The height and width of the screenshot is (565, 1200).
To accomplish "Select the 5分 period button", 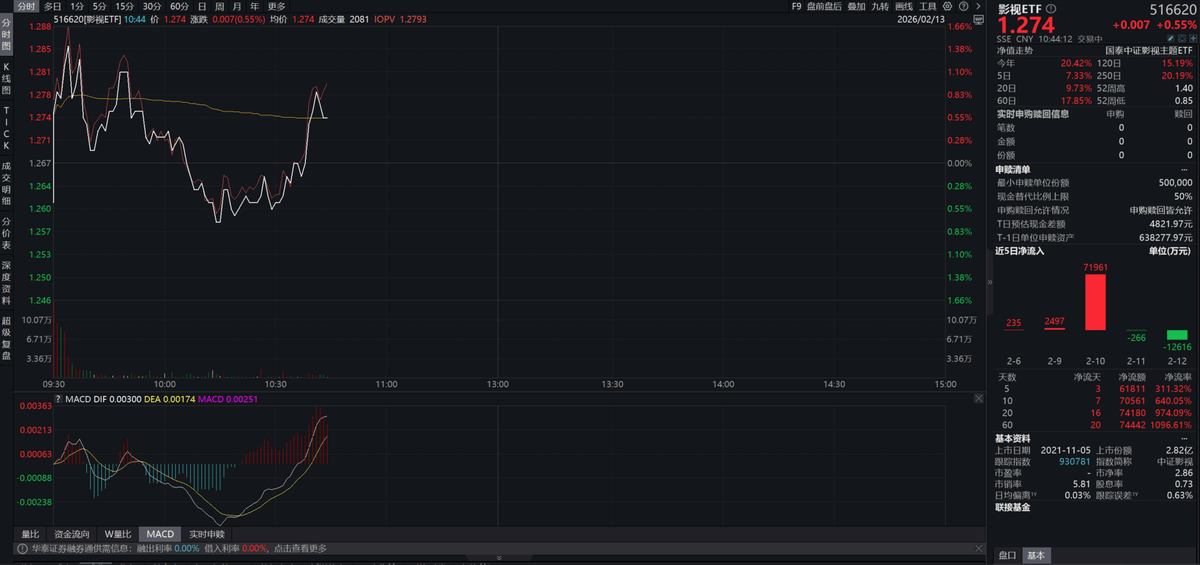I will point(100,6).
